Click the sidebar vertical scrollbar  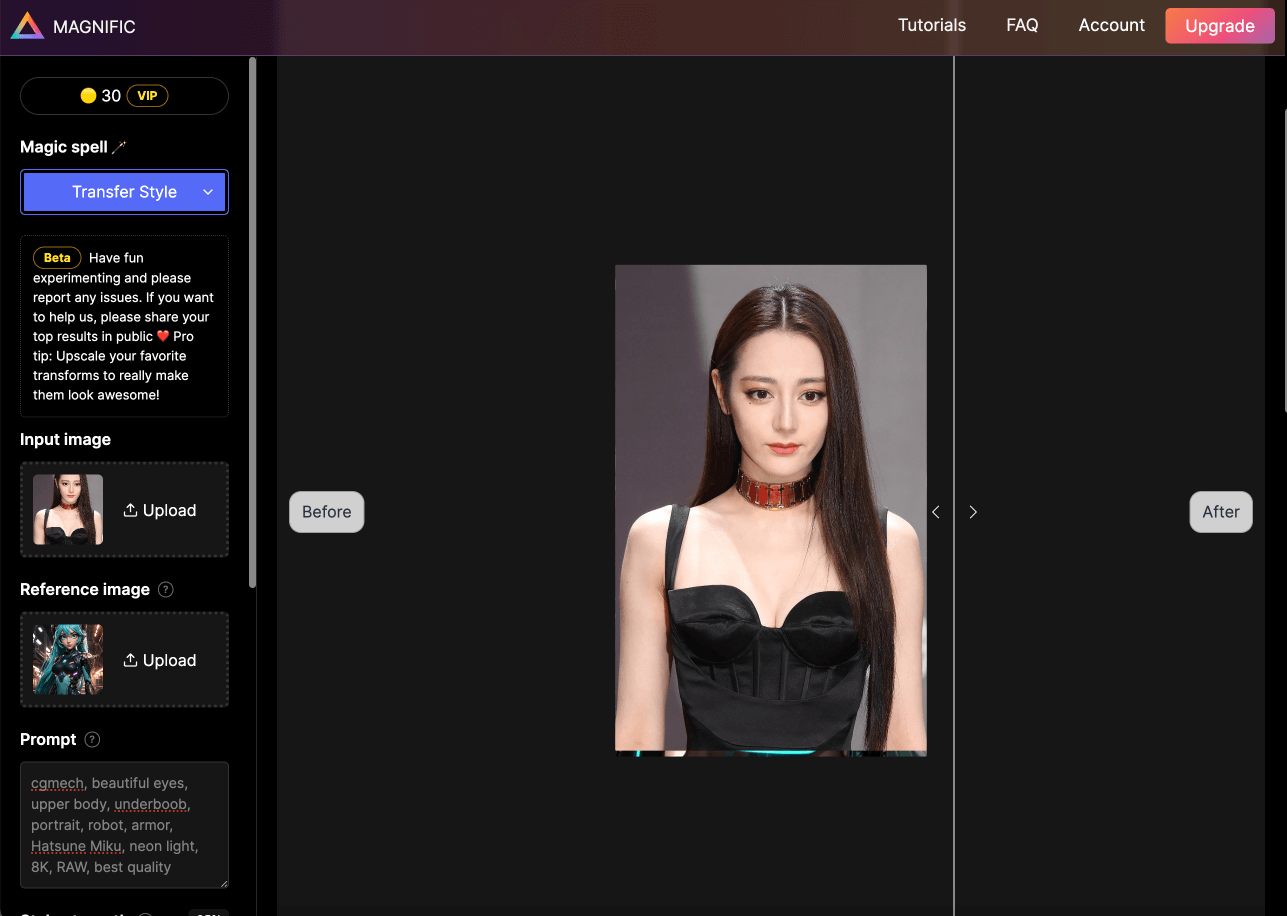[x=253, y=320]
